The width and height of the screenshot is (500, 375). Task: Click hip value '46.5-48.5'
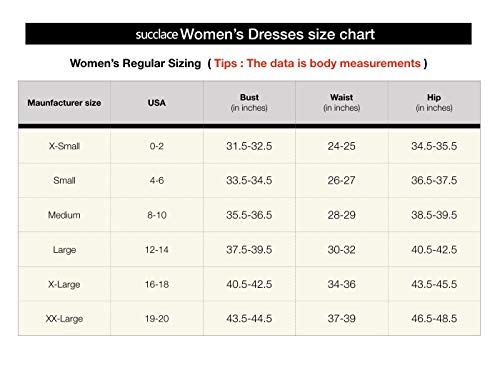click(x=434, y=319)
